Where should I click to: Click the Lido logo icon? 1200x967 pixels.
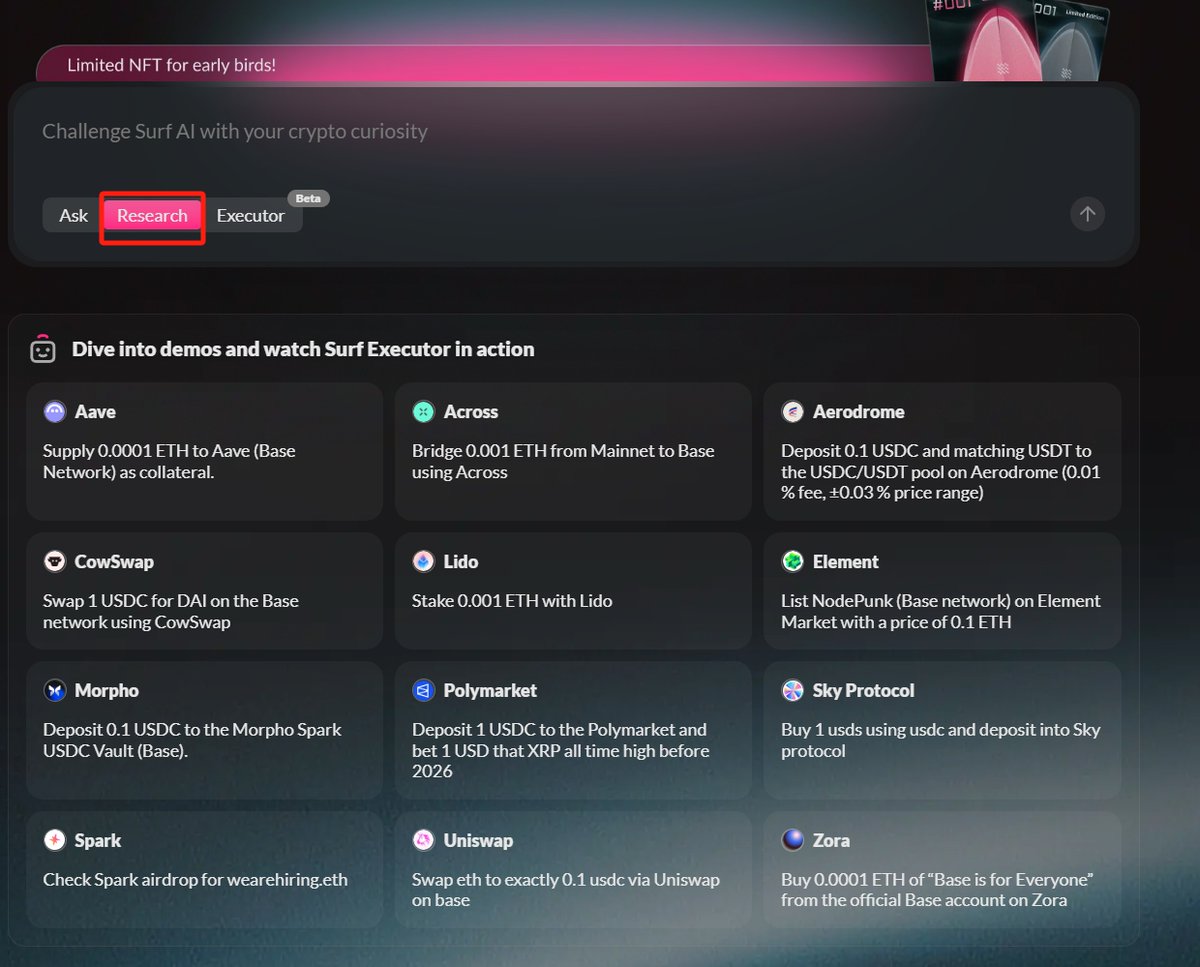click(x=423, y=561)
